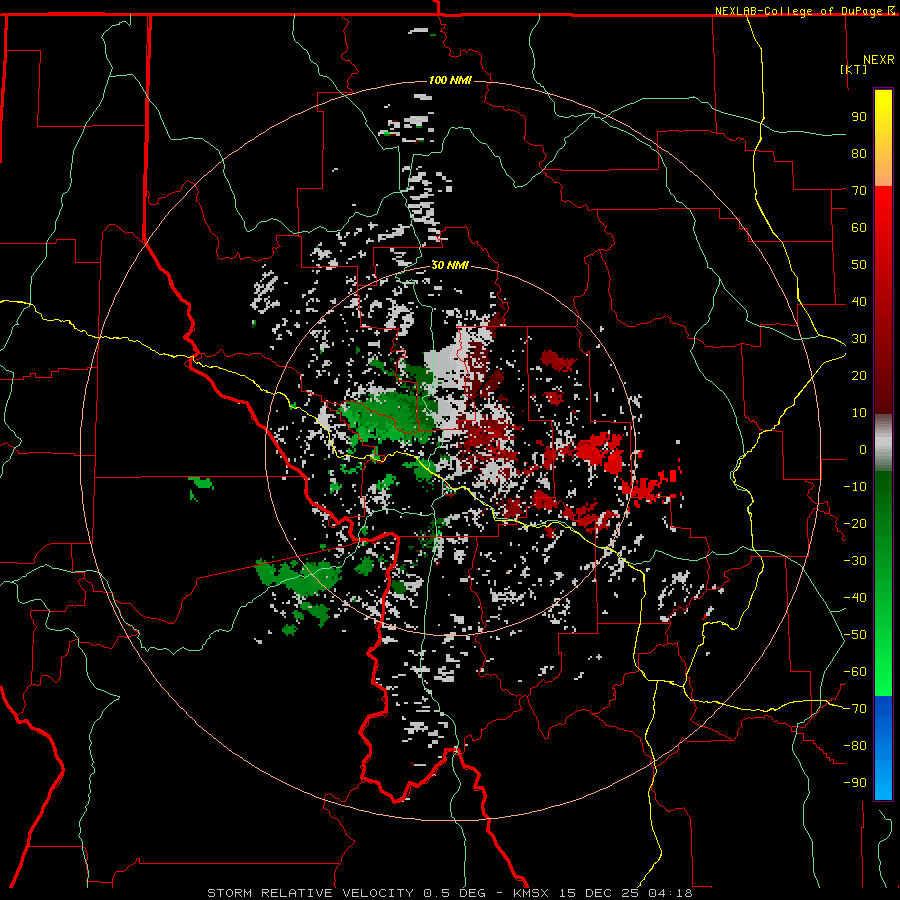Click the -50 scale label
Viewport: 900px width, 900px height.
pos(855,635)
